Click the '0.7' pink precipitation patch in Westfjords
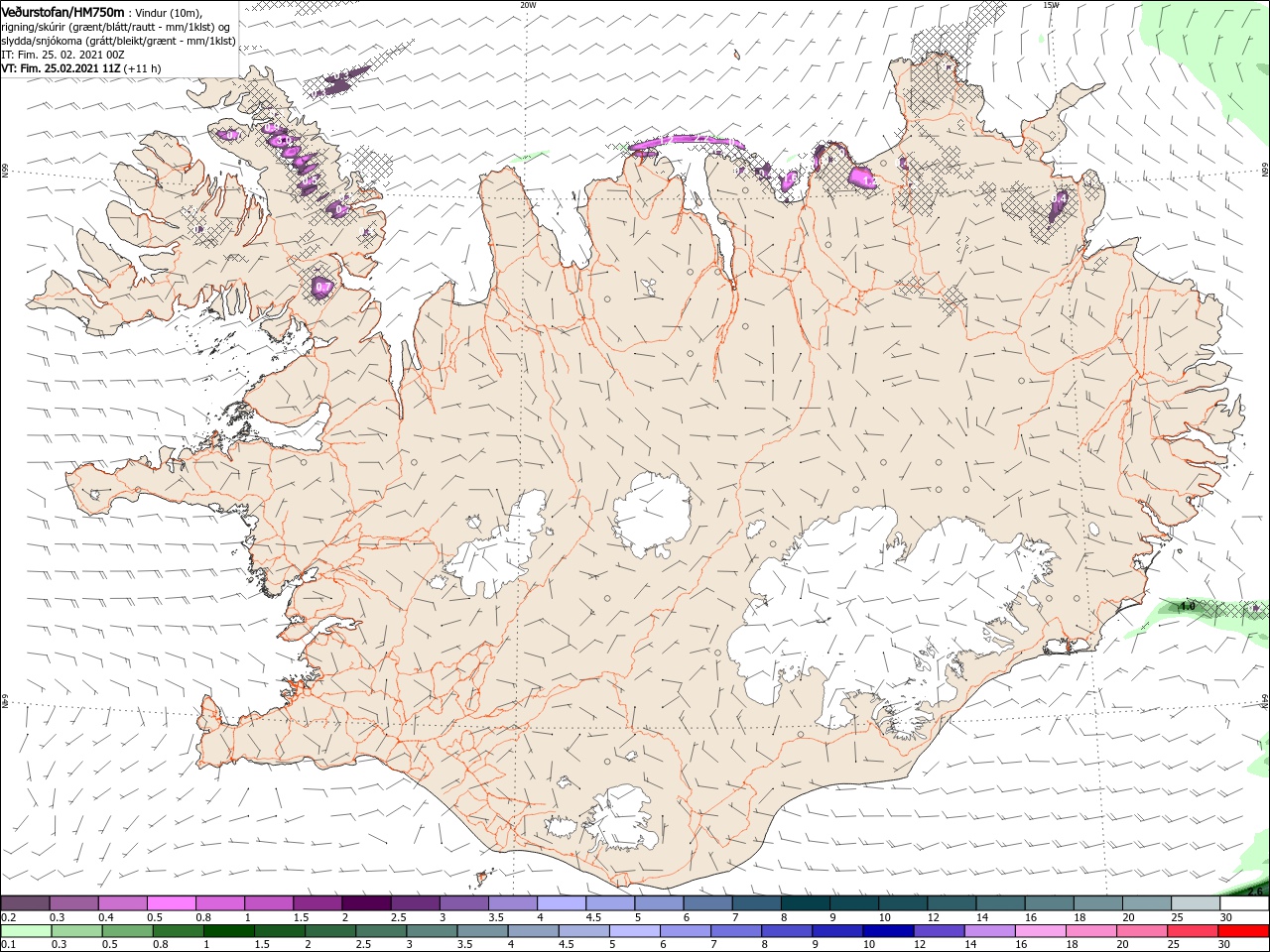This screenshot has height=952, width=1270. tap(321, 287)
